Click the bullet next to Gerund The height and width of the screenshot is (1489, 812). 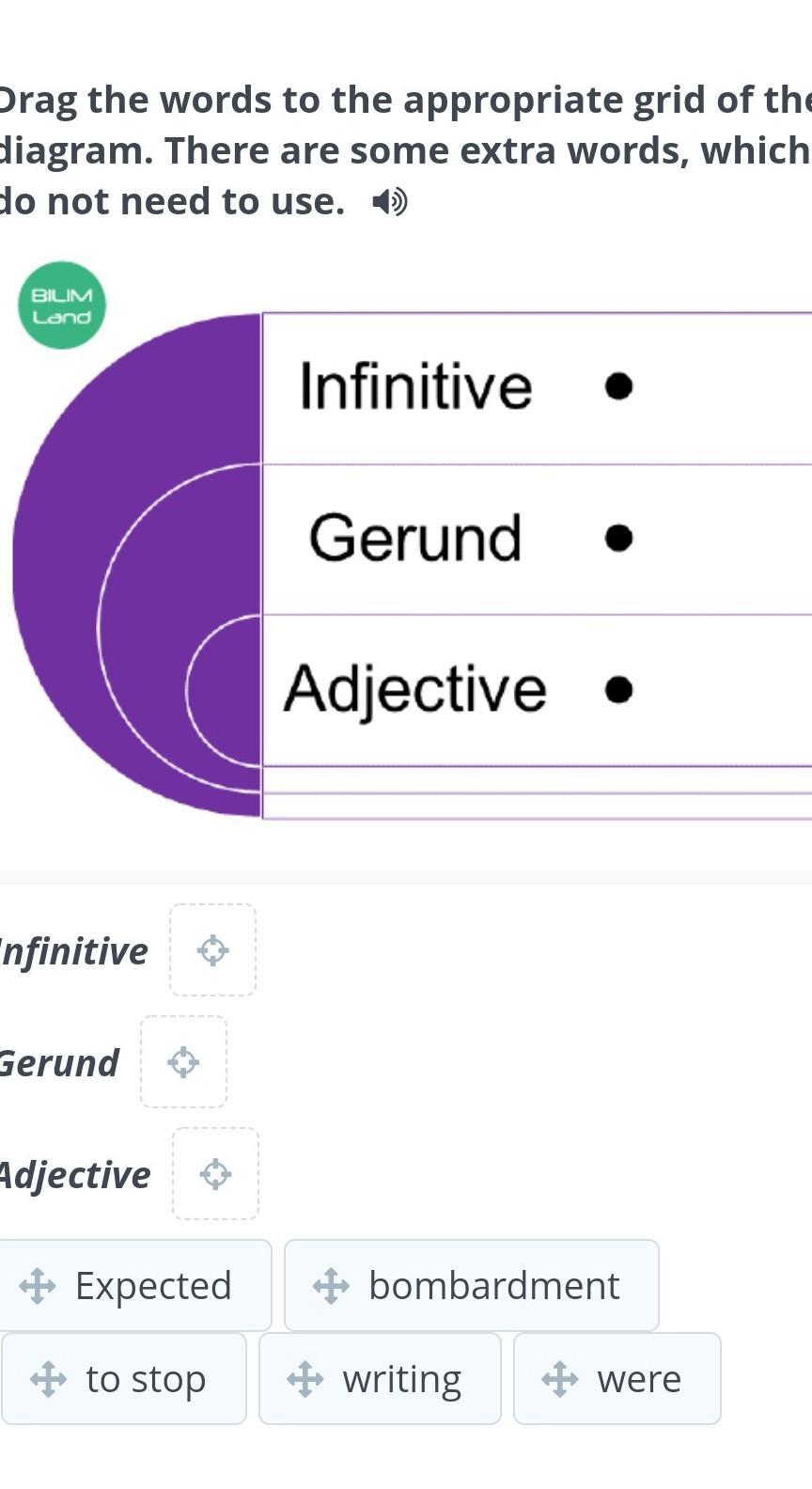(x=618, y=538)
